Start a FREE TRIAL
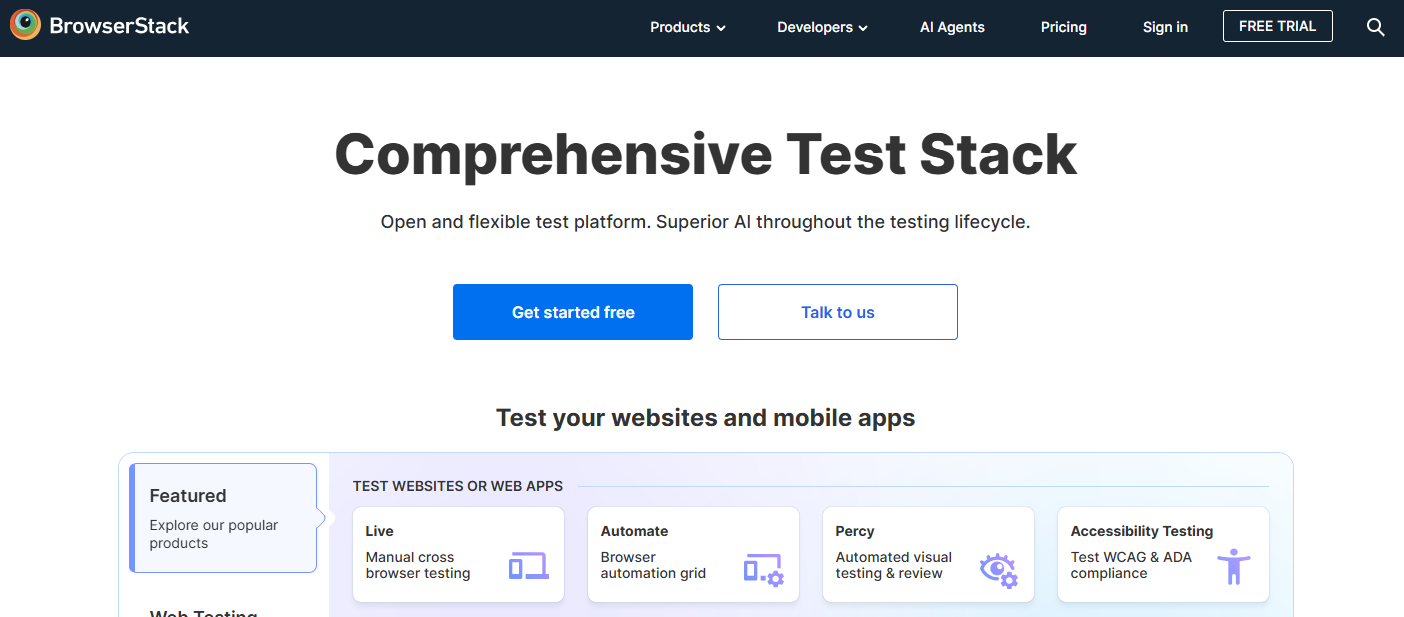The width and height of the screenshot is (1404, 617). click(x=1277, y=26)
